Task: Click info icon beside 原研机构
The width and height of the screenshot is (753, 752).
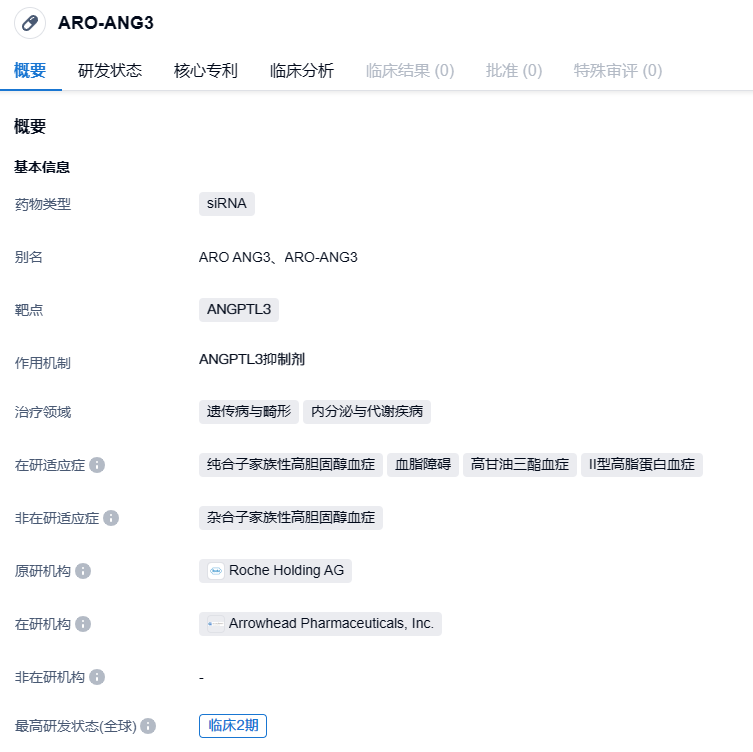Action: coord(83,571)
